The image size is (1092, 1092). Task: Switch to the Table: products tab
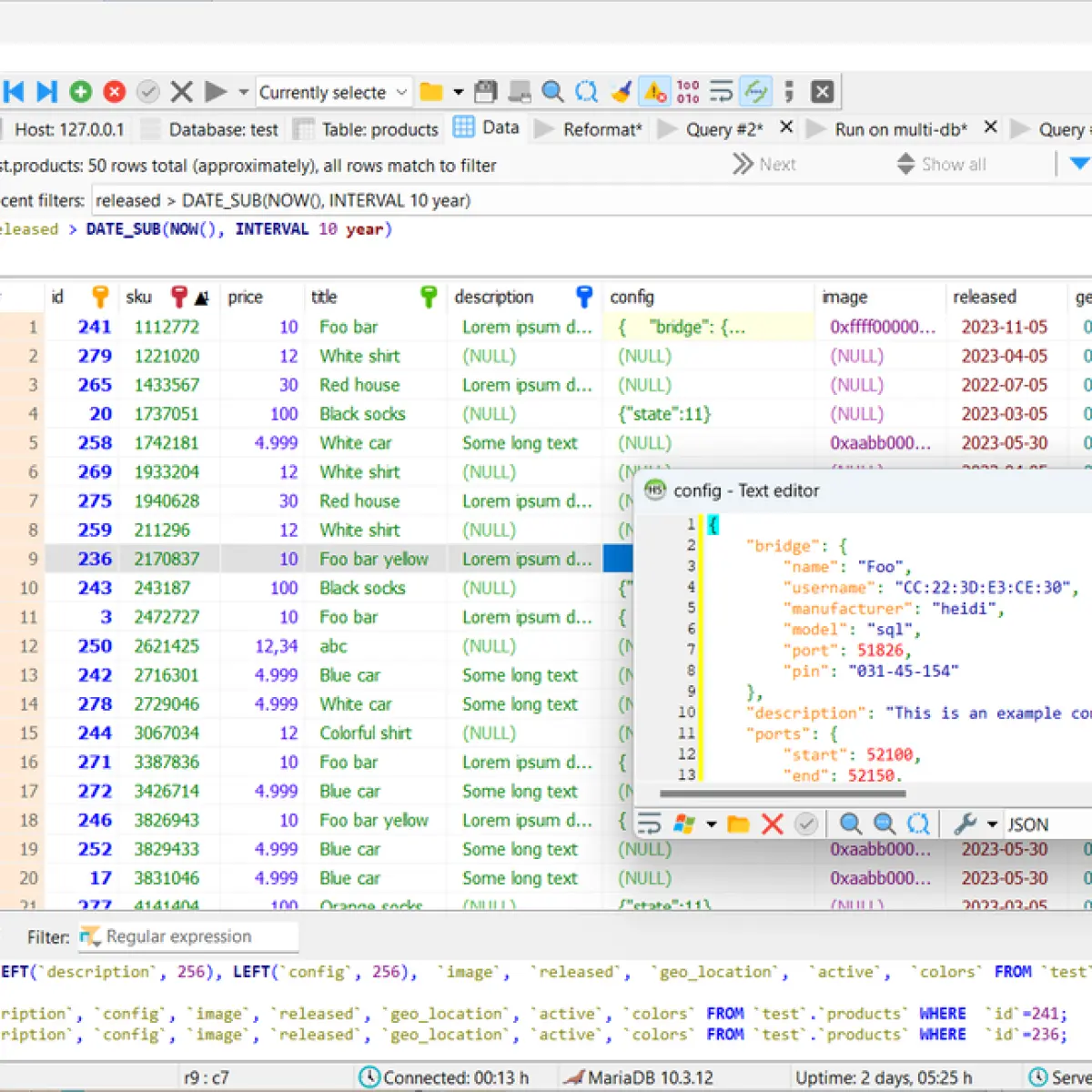coord(368,129)
